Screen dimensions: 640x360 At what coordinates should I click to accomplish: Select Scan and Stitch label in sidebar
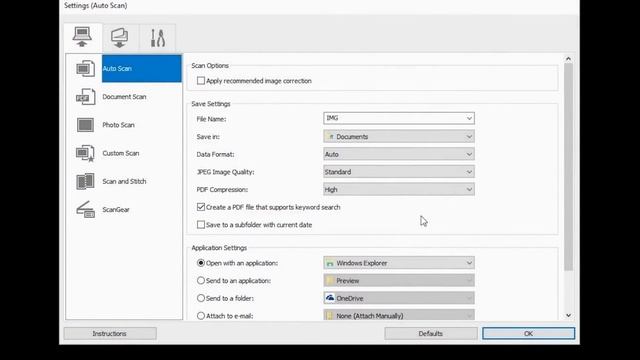point(124,181)
